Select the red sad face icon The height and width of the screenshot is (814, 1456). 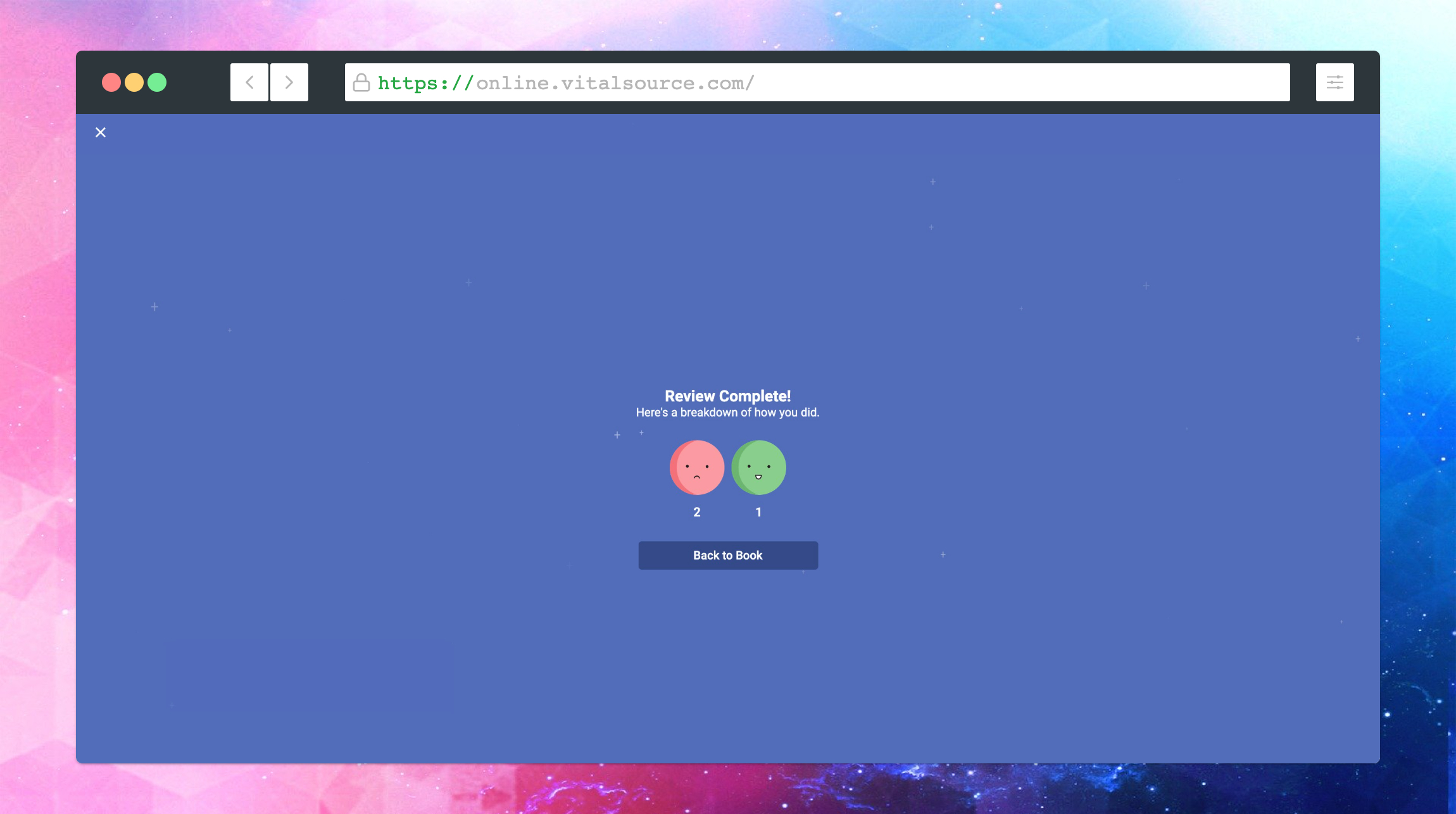coord(697,468)
